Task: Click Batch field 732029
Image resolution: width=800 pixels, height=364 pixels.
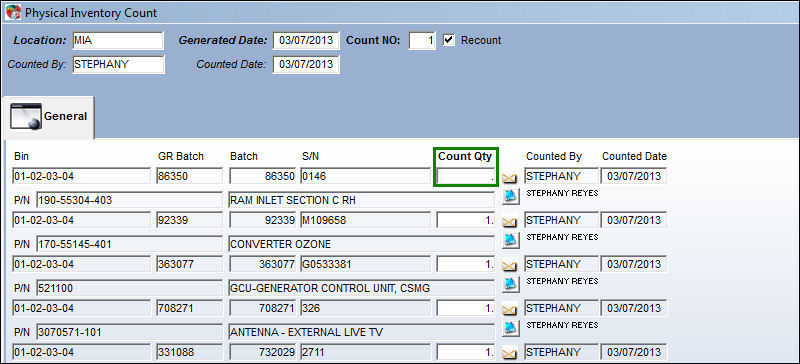Action: click(x=262, y=352)
